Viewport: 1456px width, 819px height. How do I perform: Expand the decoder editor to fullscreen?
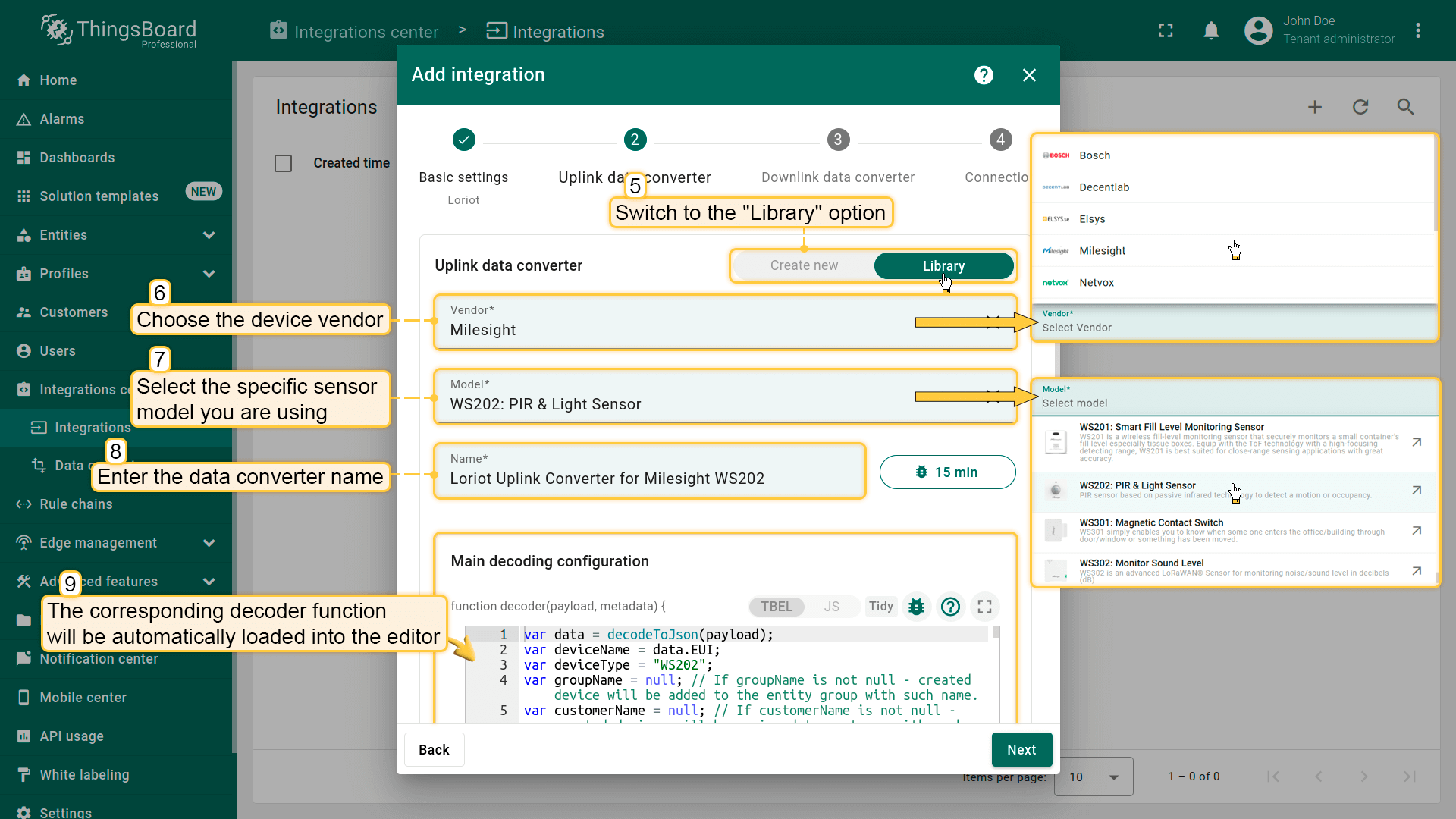[984, 607]
